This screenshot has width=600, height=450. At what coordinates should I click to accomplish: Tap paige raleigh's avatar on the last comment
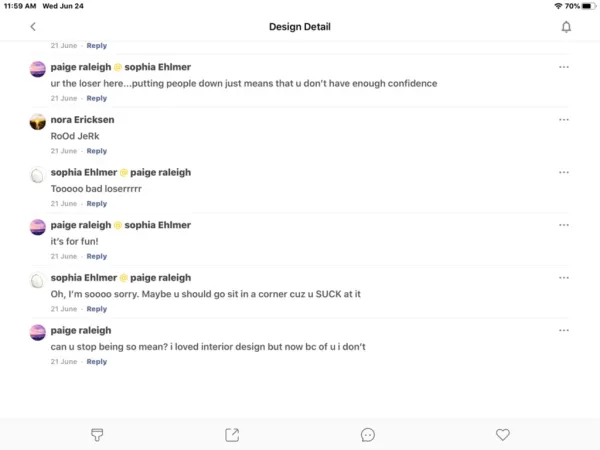point(38,332)
